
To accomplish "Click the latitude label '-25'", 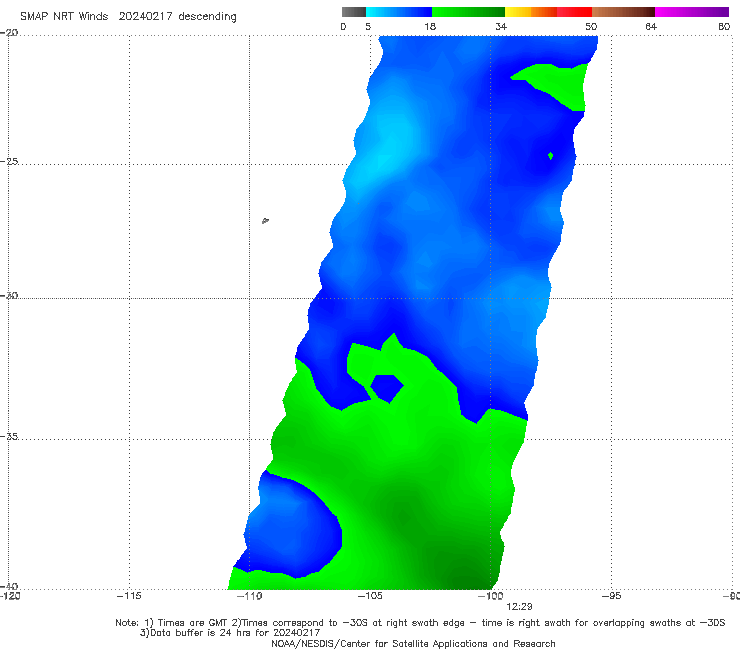I will coord(9,161).
